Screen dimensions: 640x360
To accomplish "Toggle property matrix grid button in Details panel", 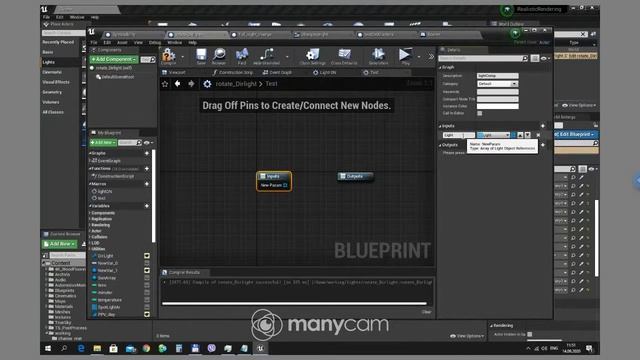I will [535, 59].
